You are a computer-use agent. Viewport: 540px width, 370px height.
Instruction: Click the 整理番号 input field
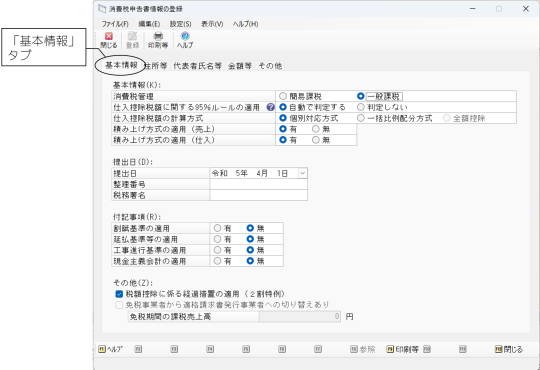[x=258, y=184]
